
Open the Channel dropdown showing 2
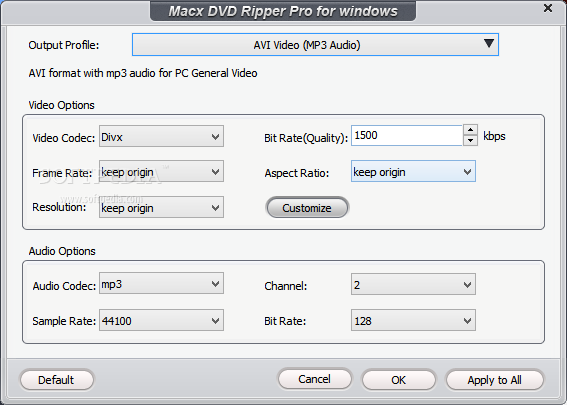[413, 284]
